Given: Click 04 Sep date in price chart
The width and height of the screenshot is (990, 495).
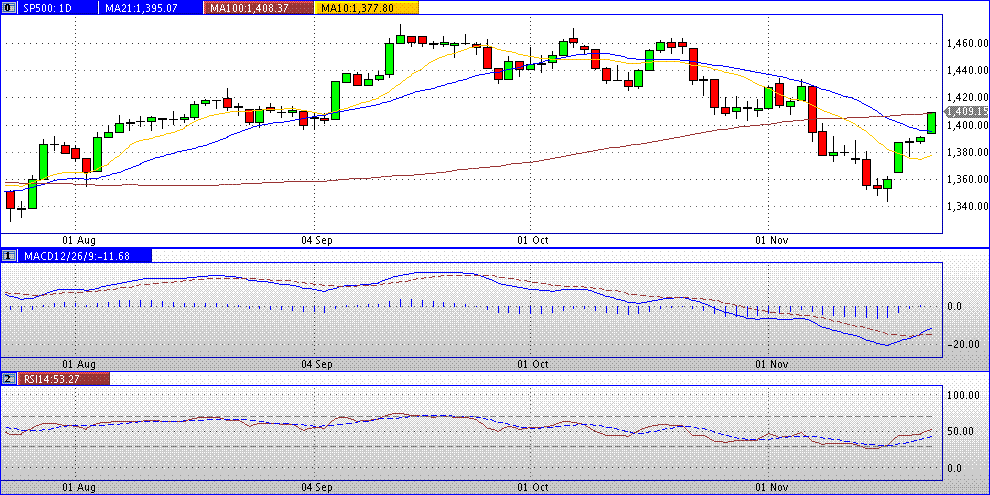Looking at the screenshot, I should click(317, 241).
